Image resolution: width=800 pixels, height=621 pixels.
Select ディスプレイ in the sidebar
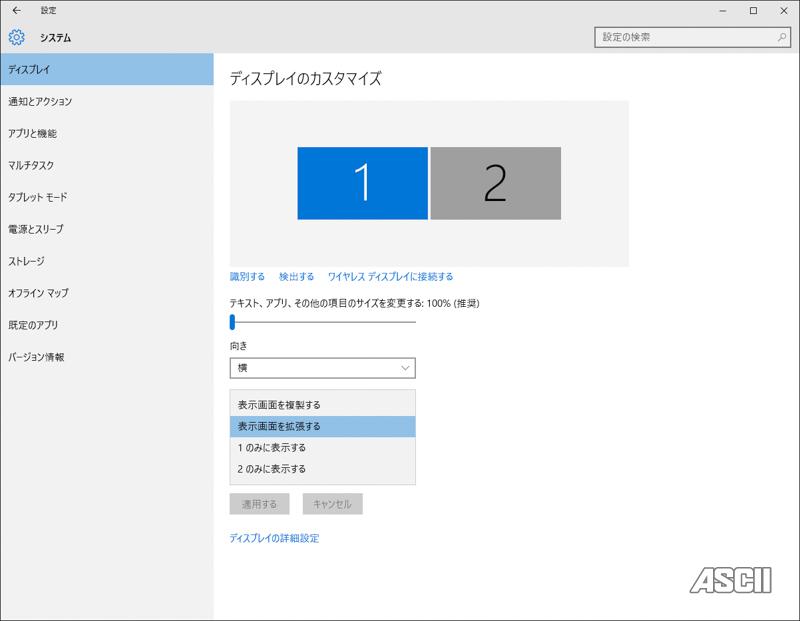tap(107, 69)
